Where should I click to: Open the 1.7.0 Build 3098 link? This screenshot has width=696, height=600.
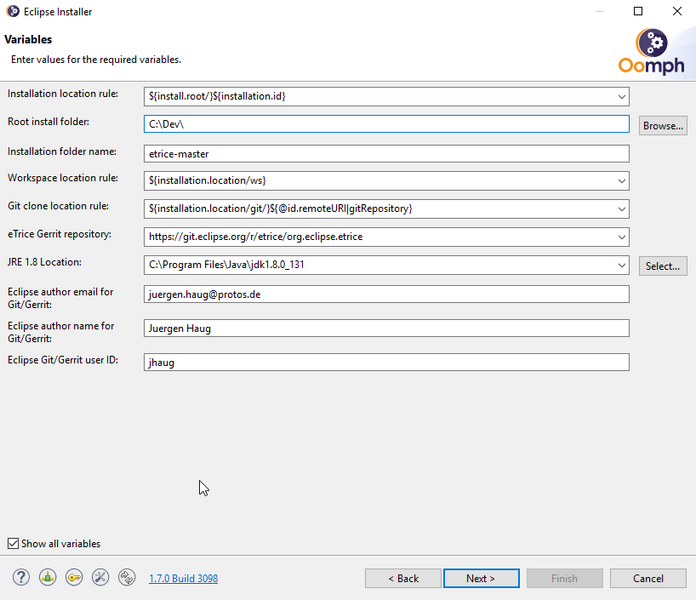click(183, 578)
